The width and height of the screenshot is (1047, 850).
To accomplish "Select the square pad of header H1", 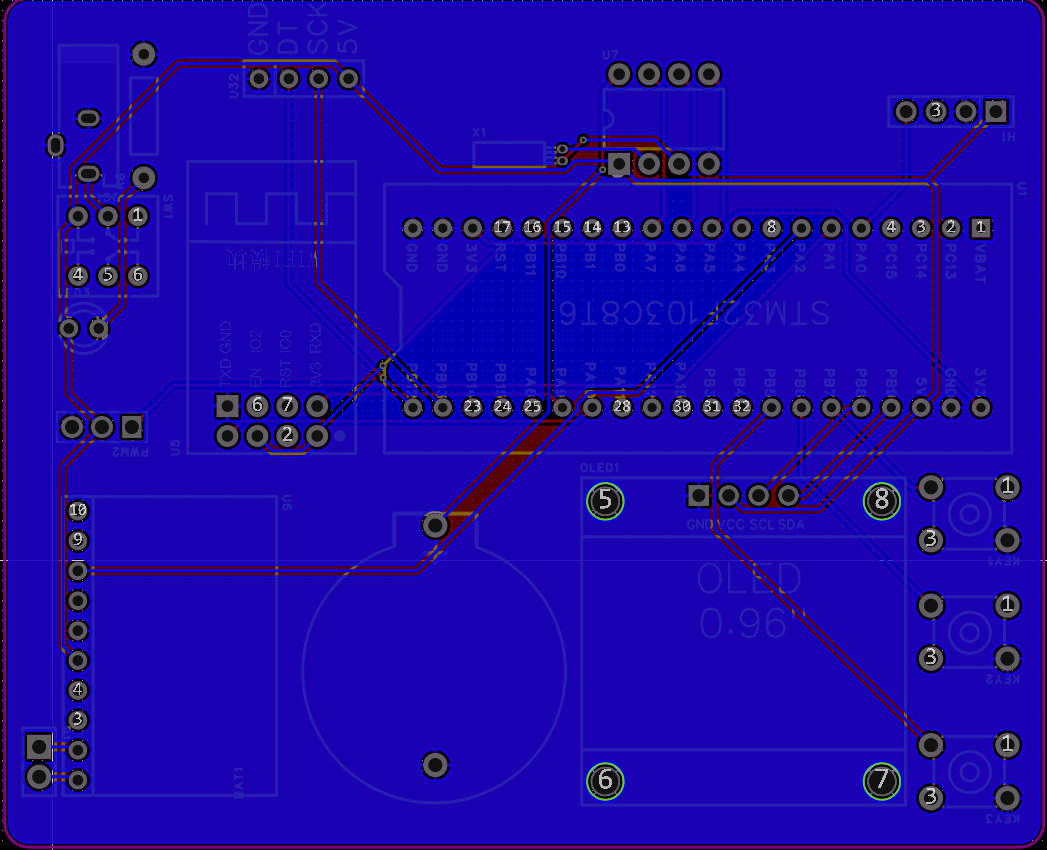I will [996, 111].
